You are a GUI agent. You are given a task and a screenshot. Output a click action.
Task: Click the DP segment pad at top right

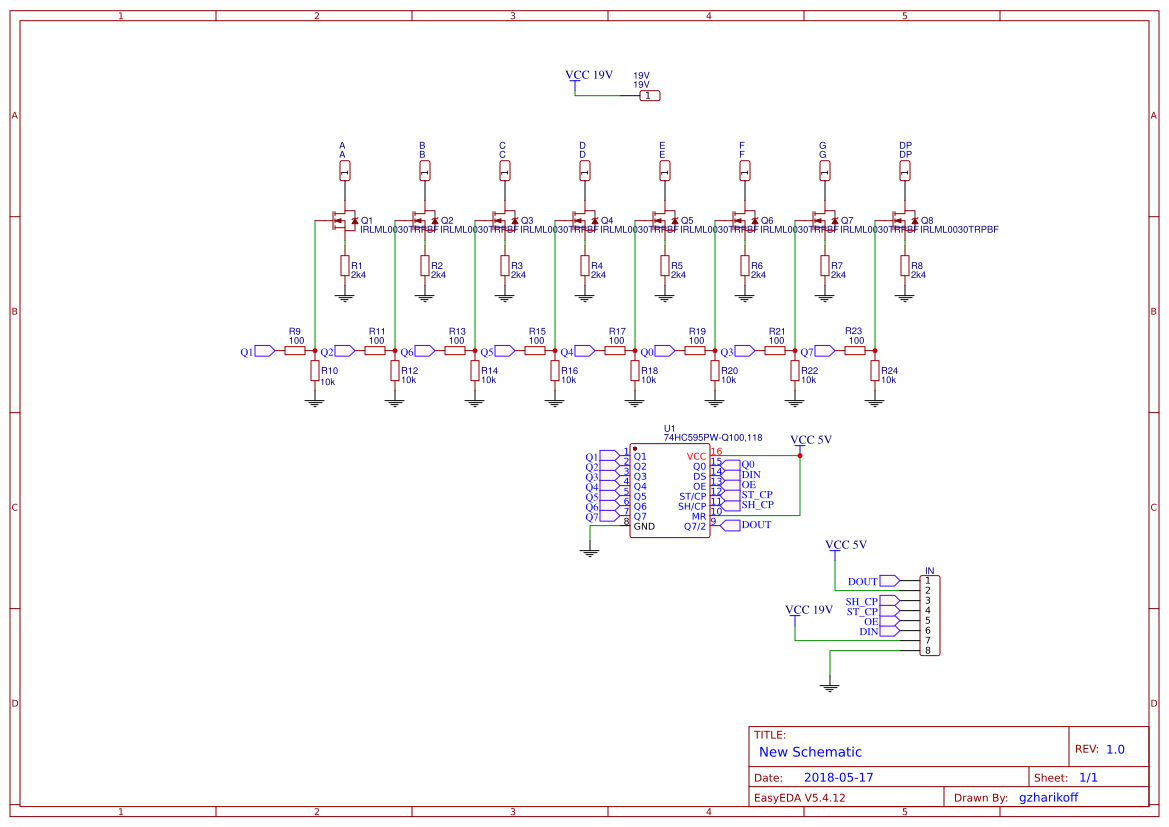point(906,169)
